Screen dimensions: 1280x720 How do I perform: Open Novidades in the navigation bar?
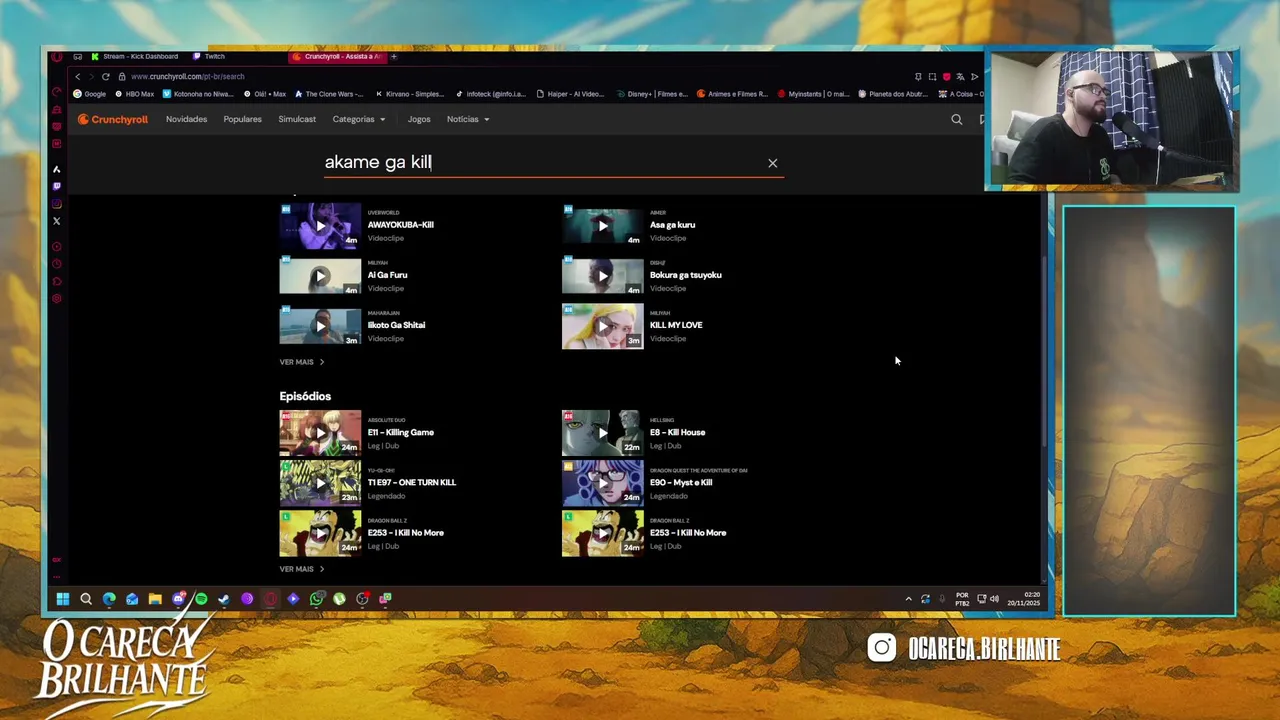(186, 119)
